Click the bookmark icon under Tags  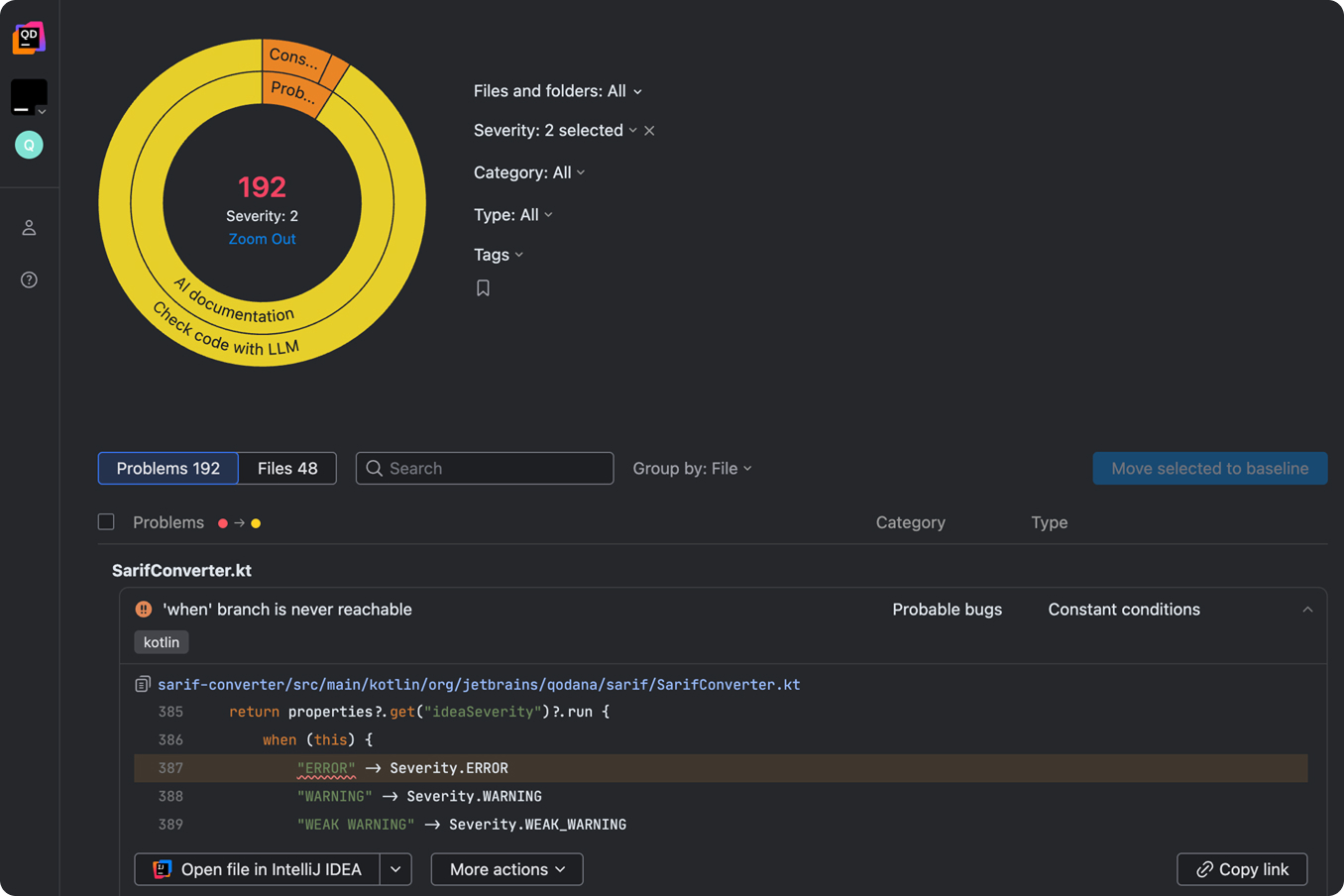pos(483,288)
